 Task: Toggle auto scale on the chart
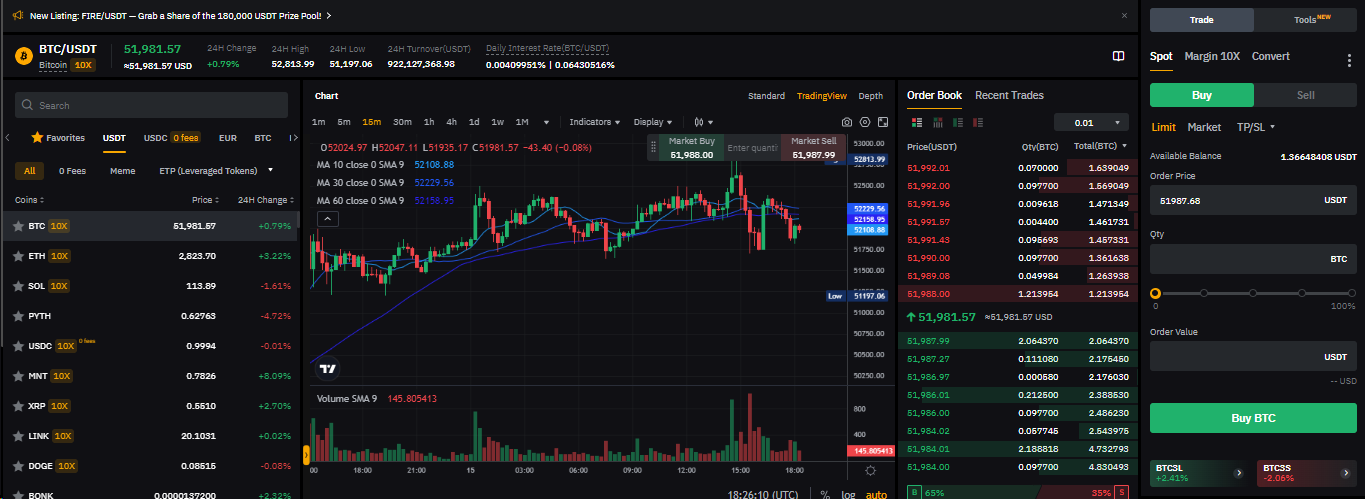[x=876, y=494]
